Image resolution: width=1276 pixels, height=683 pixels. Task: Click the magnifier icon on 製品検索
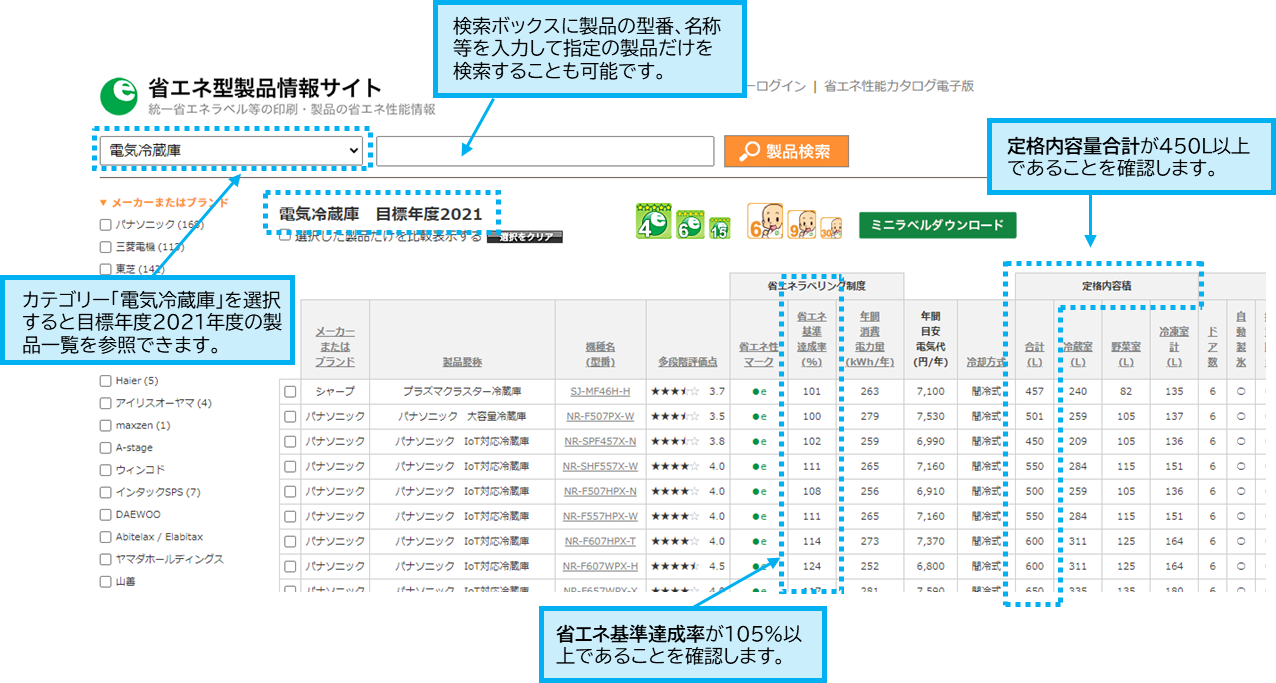click(x=749, y=152)
